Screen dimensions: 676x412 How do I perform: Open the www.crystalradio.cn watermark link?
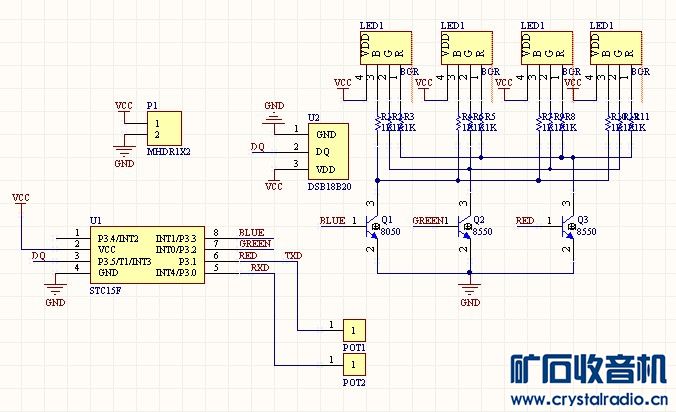pos(589,400)
